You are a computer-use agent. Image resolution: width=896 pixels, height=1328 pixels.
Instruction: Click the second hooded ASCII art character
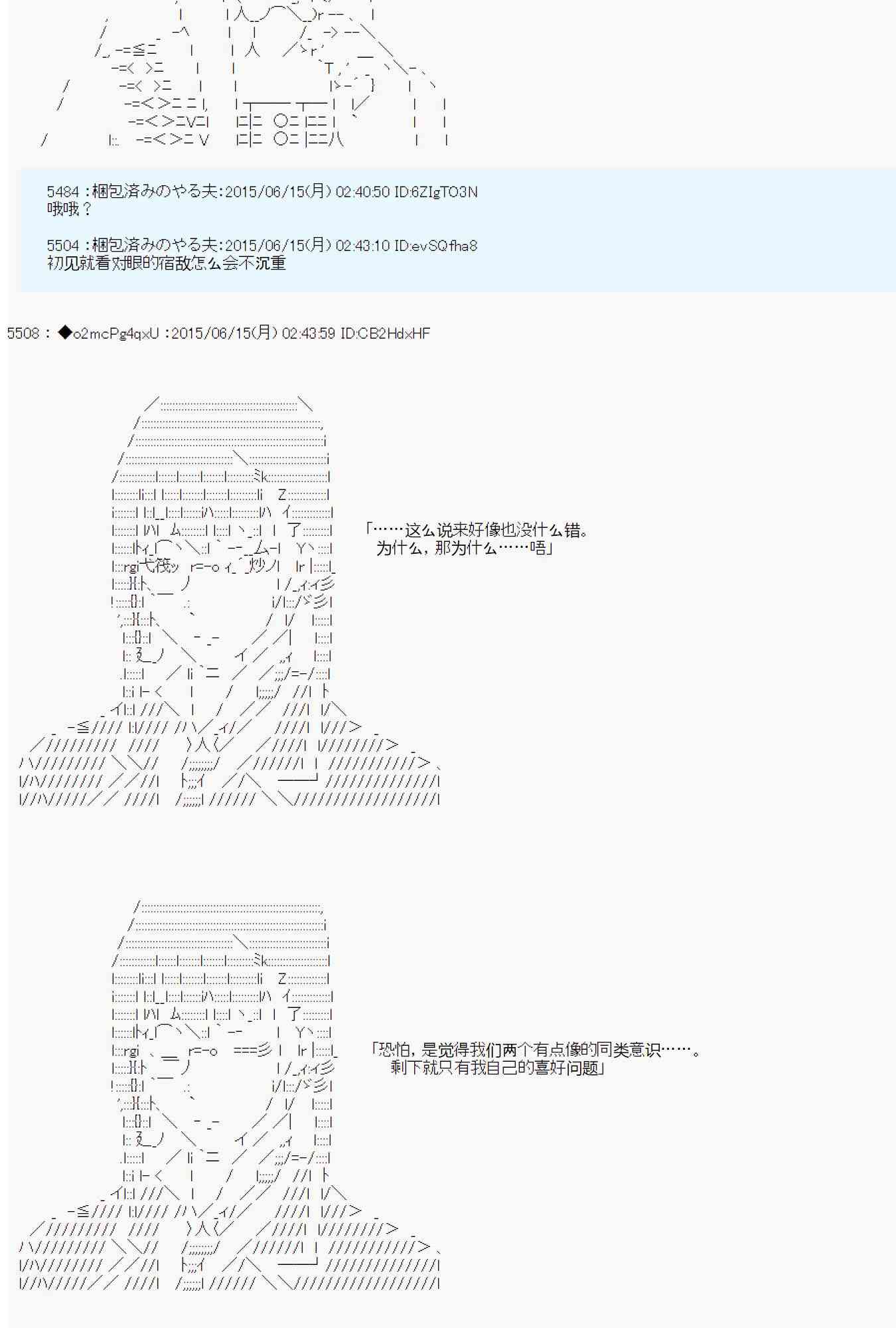[230, 1094]
